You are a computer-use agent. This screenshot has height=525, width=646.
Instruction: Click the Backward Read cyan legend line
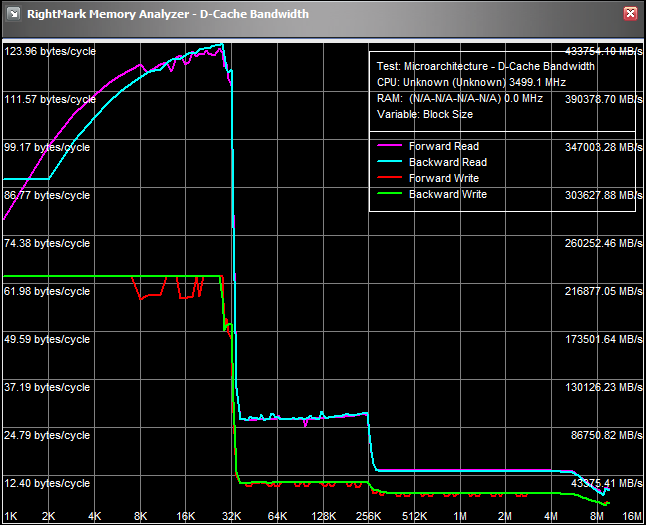coord(389,162)
